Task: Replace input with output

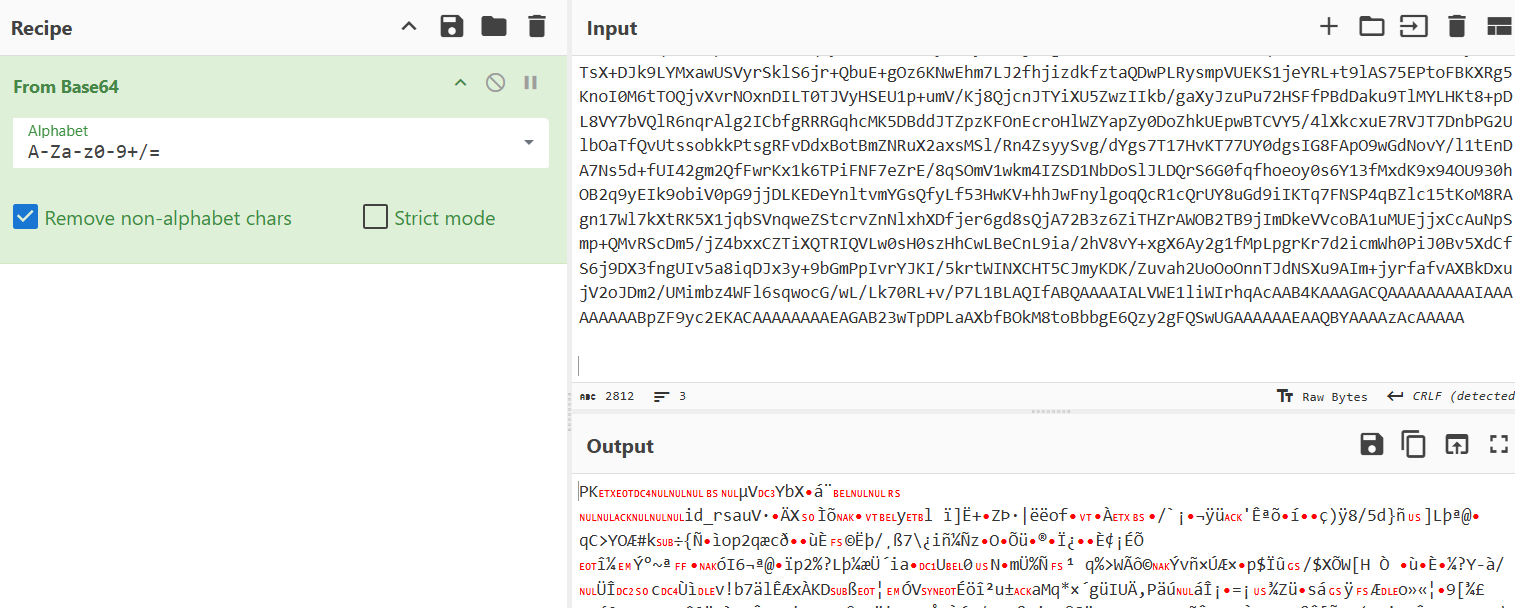Action: 1456,445
